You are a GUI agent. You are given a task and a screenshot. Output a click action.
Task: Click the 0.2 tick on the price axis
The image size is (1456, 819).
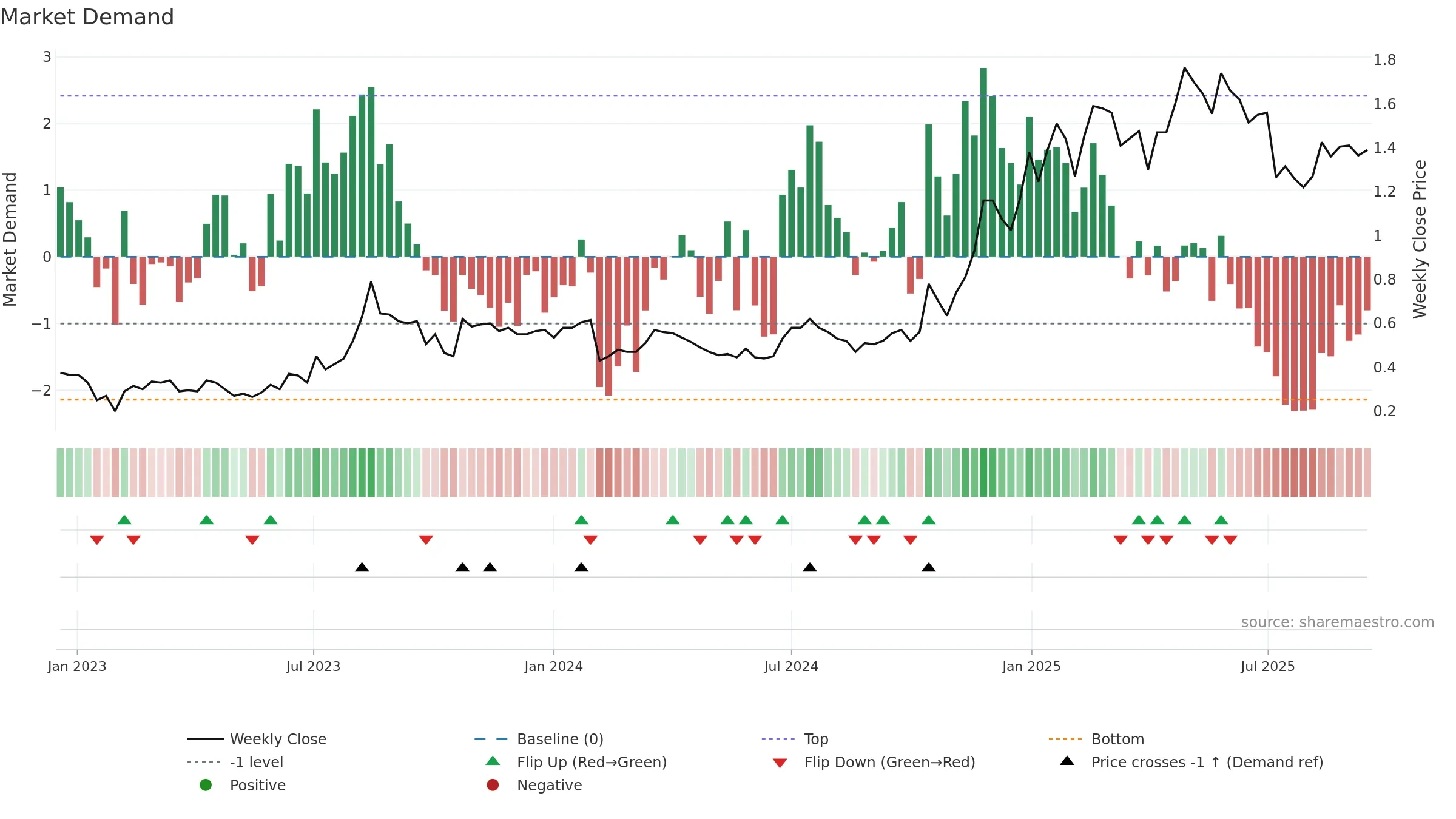click(x=1384, y=411)
